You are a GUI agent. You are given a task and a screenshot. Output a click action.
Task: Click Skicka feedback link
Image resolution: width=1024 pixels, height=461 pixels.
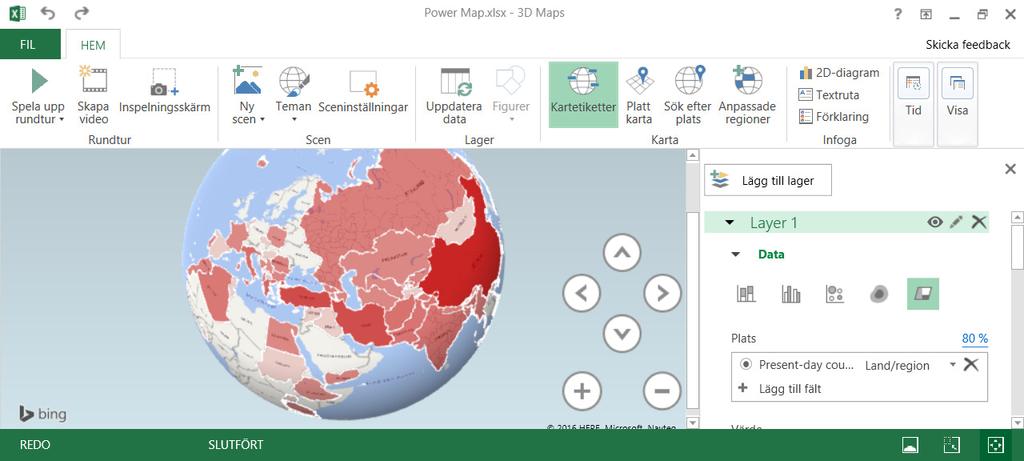coord(968,44)
